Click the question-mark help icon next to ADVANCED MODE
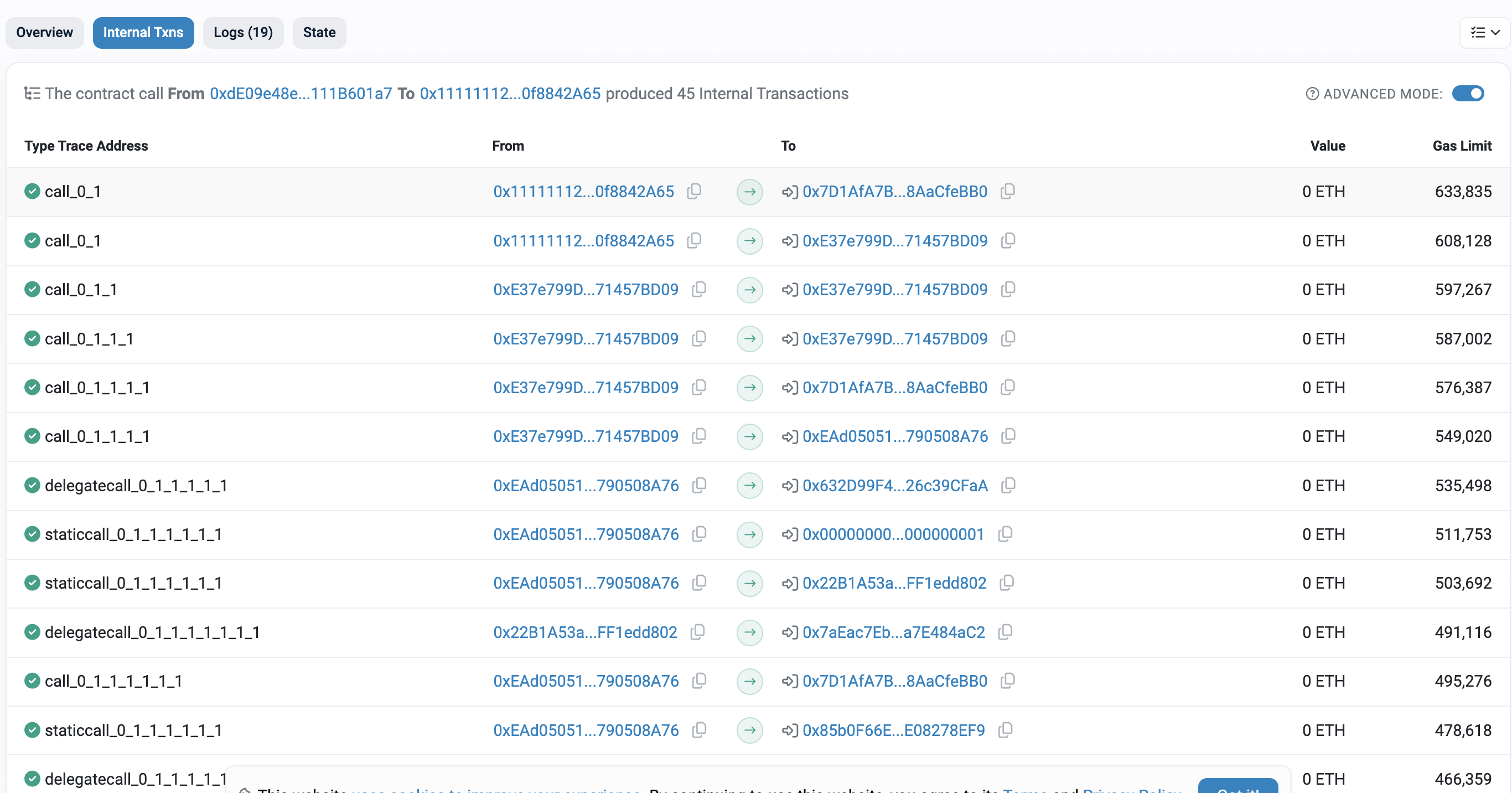Image resolution: width=1512 pixels, height=793 pixels. click(x=1312, y=94)
